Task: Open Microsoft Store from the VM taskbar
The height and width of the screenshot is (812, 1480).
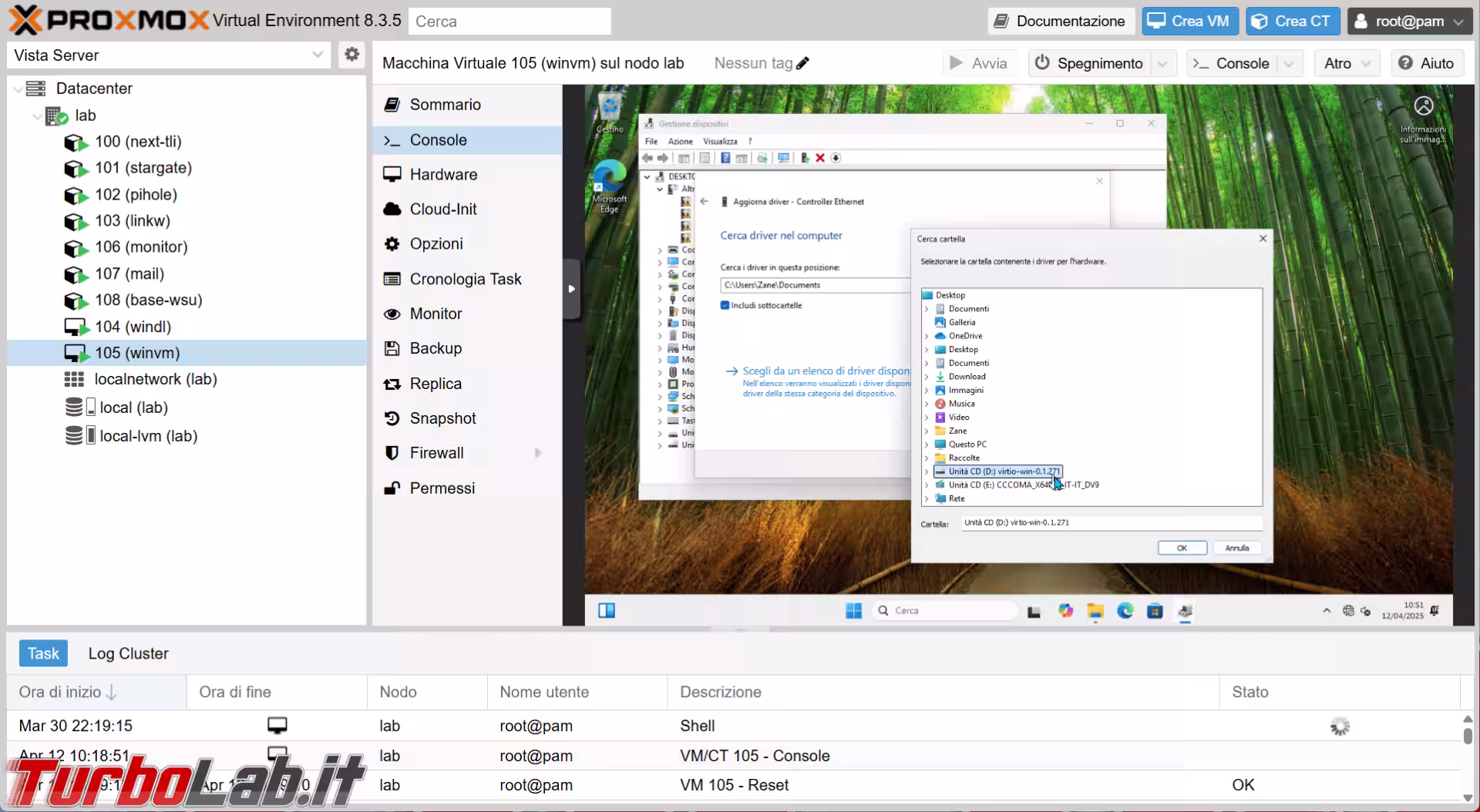Action: pos(1155,611)
